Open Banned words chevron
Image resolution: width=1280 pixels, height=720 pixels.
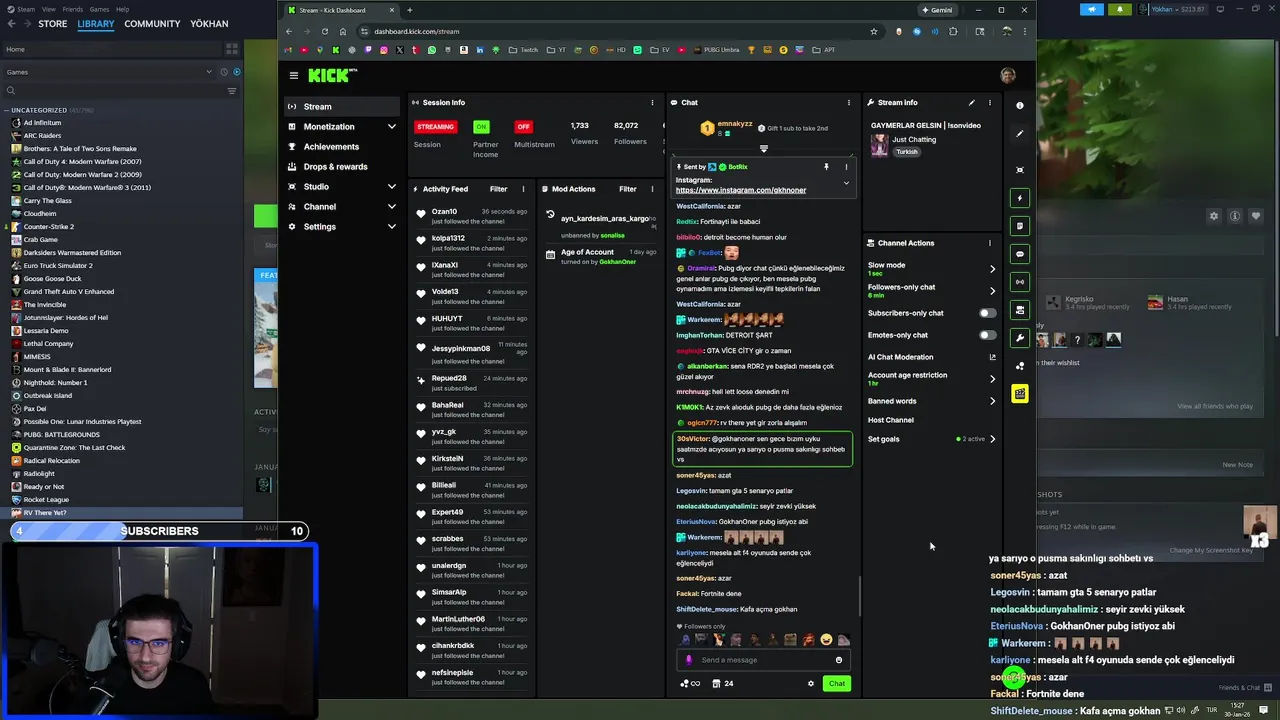992,401
